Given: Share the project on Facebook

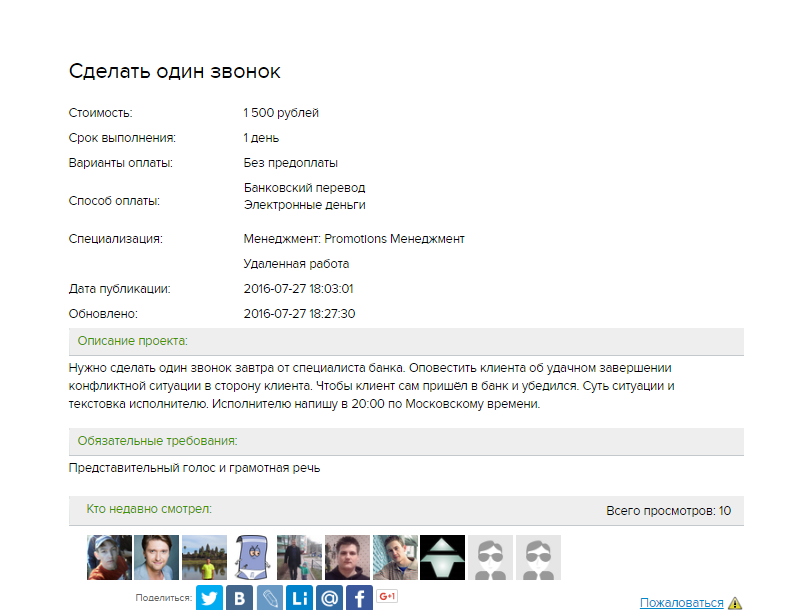Looking at the screenshot, I should pyautogui.click(x=359, y=598).
